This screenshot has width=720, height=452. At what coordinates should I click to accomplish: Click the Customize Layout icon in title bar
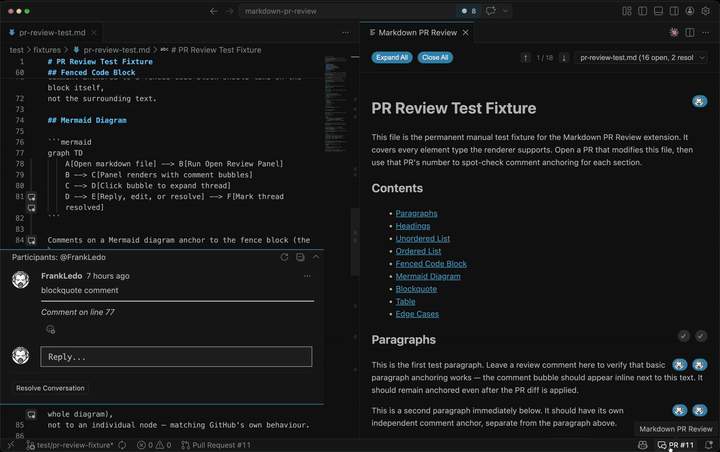pyautogui.click(x=627, y=11)
